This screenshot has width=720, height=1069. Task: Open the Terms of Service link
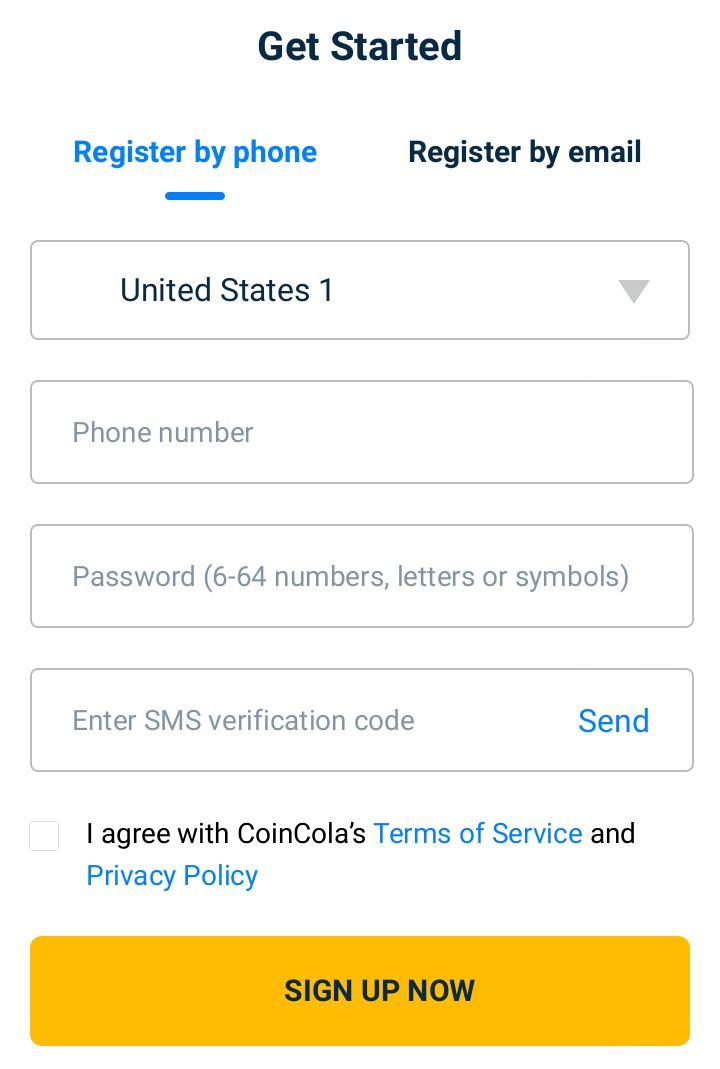478,833
